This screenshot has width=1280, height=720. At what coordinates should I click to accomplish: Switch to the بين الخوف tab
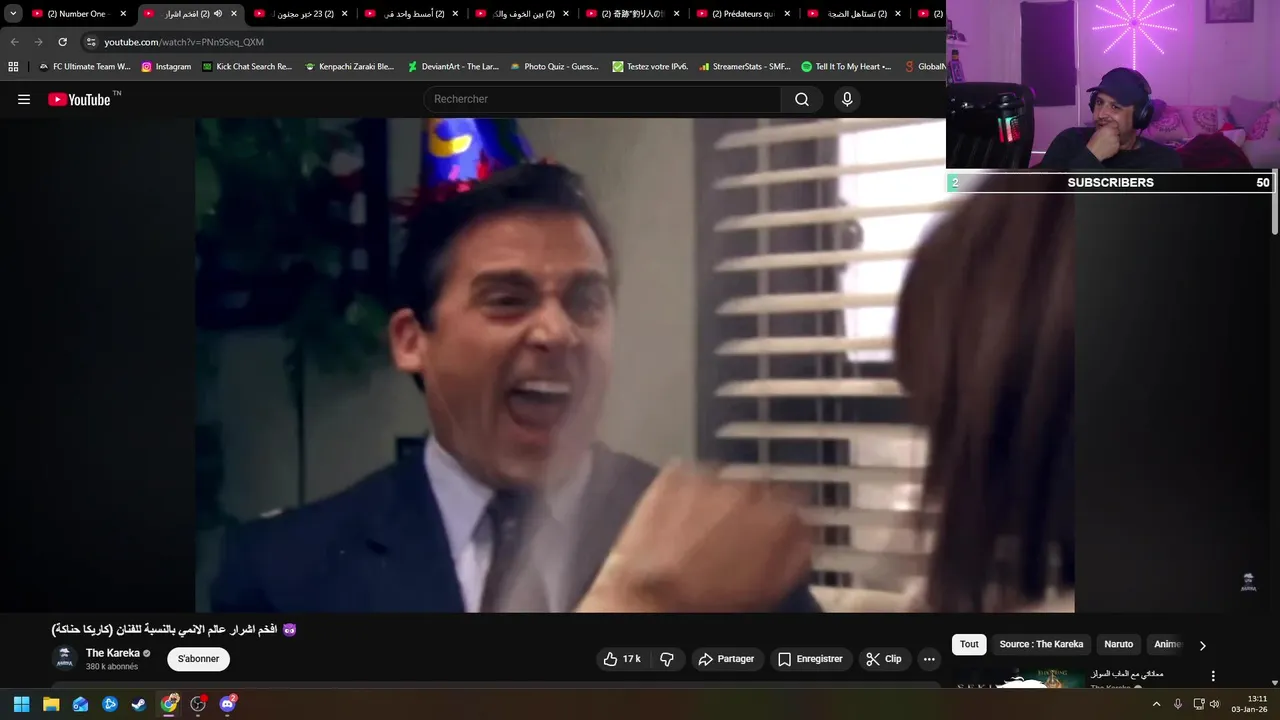pyautogui.click(x=520, y=14)
